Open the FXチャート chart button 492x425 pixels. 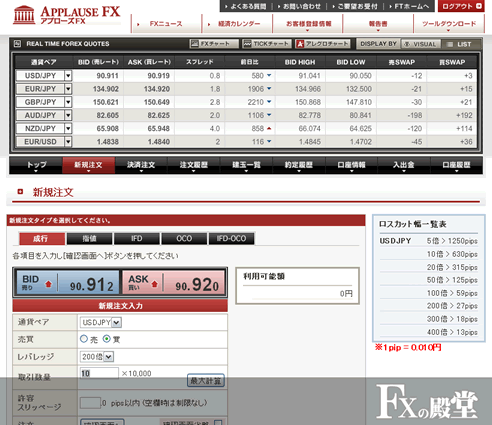[x=214, y=44]
